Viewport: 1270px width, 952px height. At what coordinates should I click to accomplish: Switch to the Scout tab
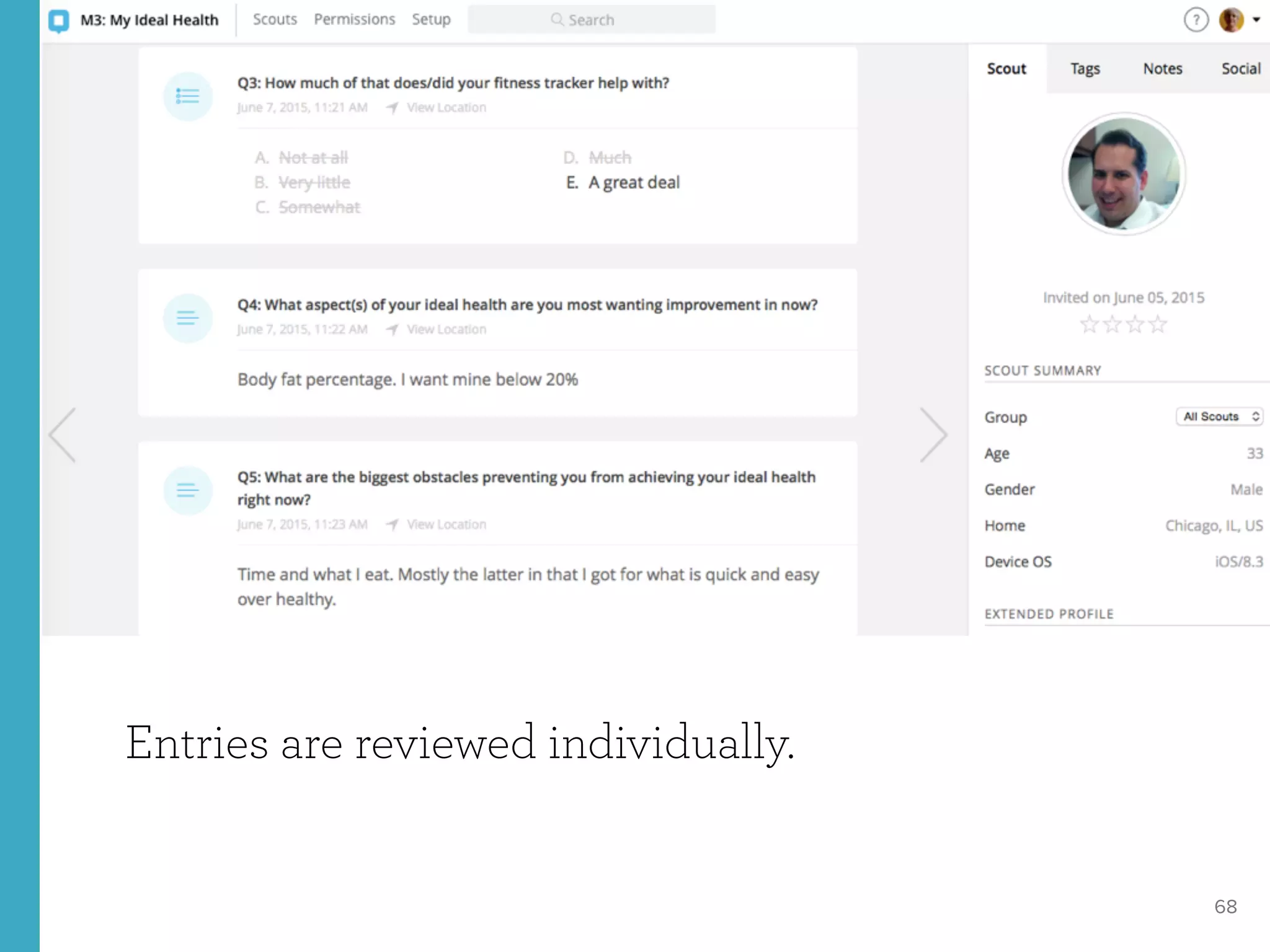pos(1006,69)
